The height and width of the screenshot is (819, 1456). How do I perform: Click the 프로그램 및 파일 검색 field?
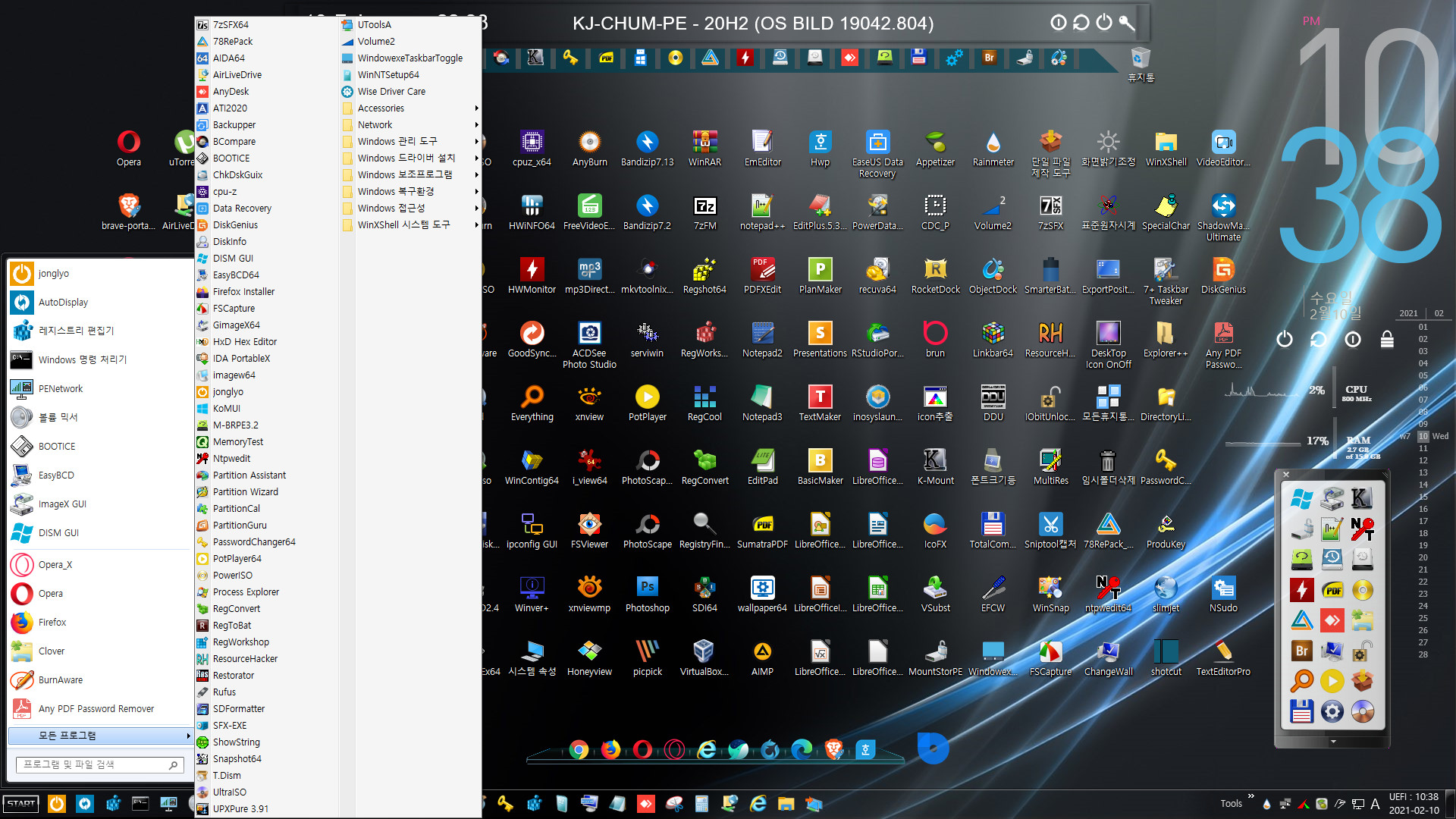coord(100,764)
